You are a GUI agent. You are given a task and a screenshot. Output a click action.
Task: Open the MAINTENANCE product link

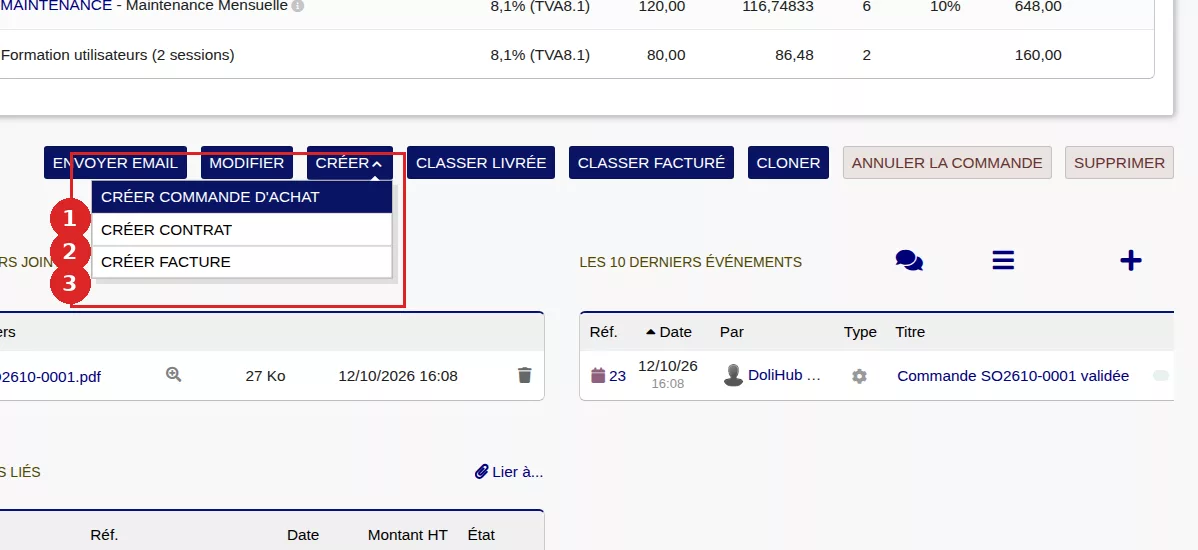click(x=57, y=6)
